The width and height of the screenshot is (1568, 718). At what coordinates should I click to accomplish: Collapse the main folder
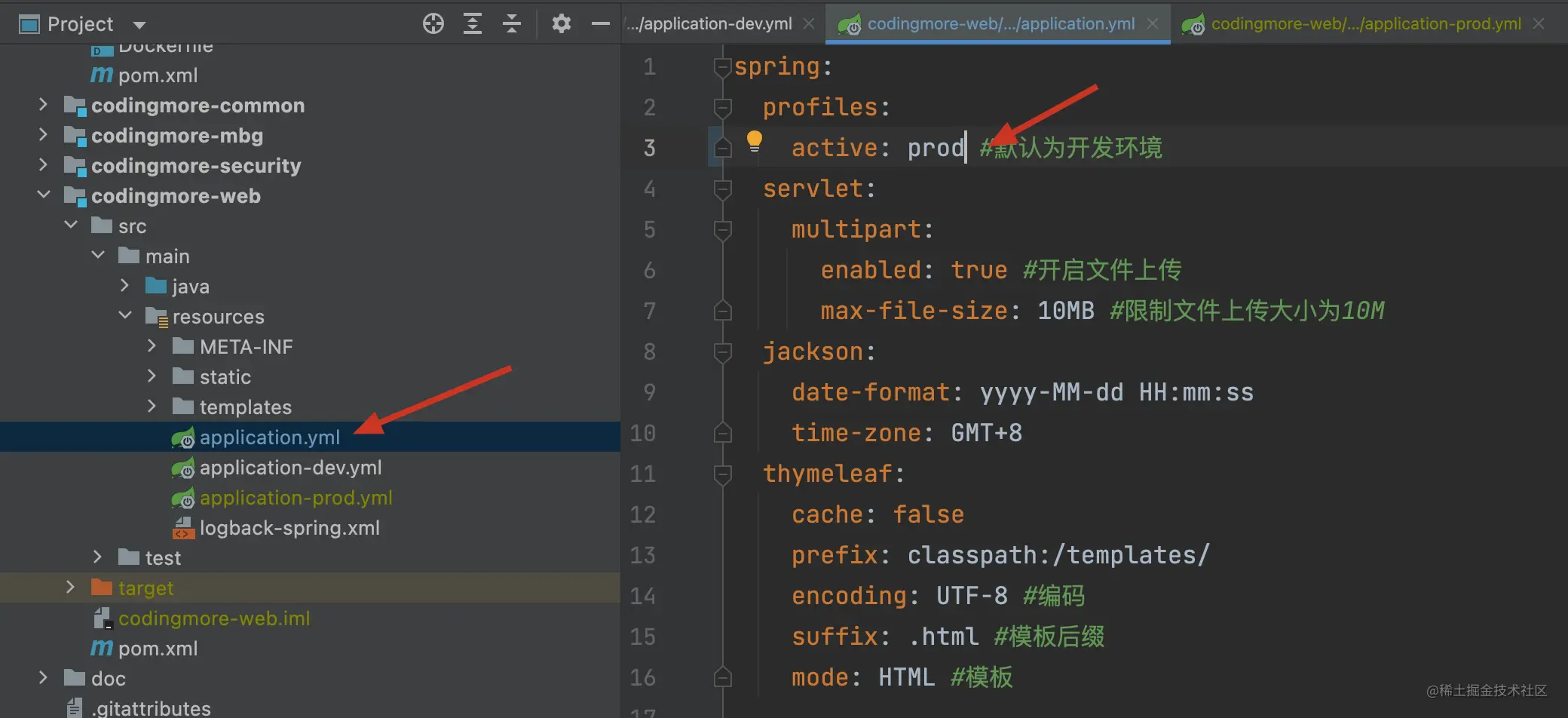pos(98,255)
